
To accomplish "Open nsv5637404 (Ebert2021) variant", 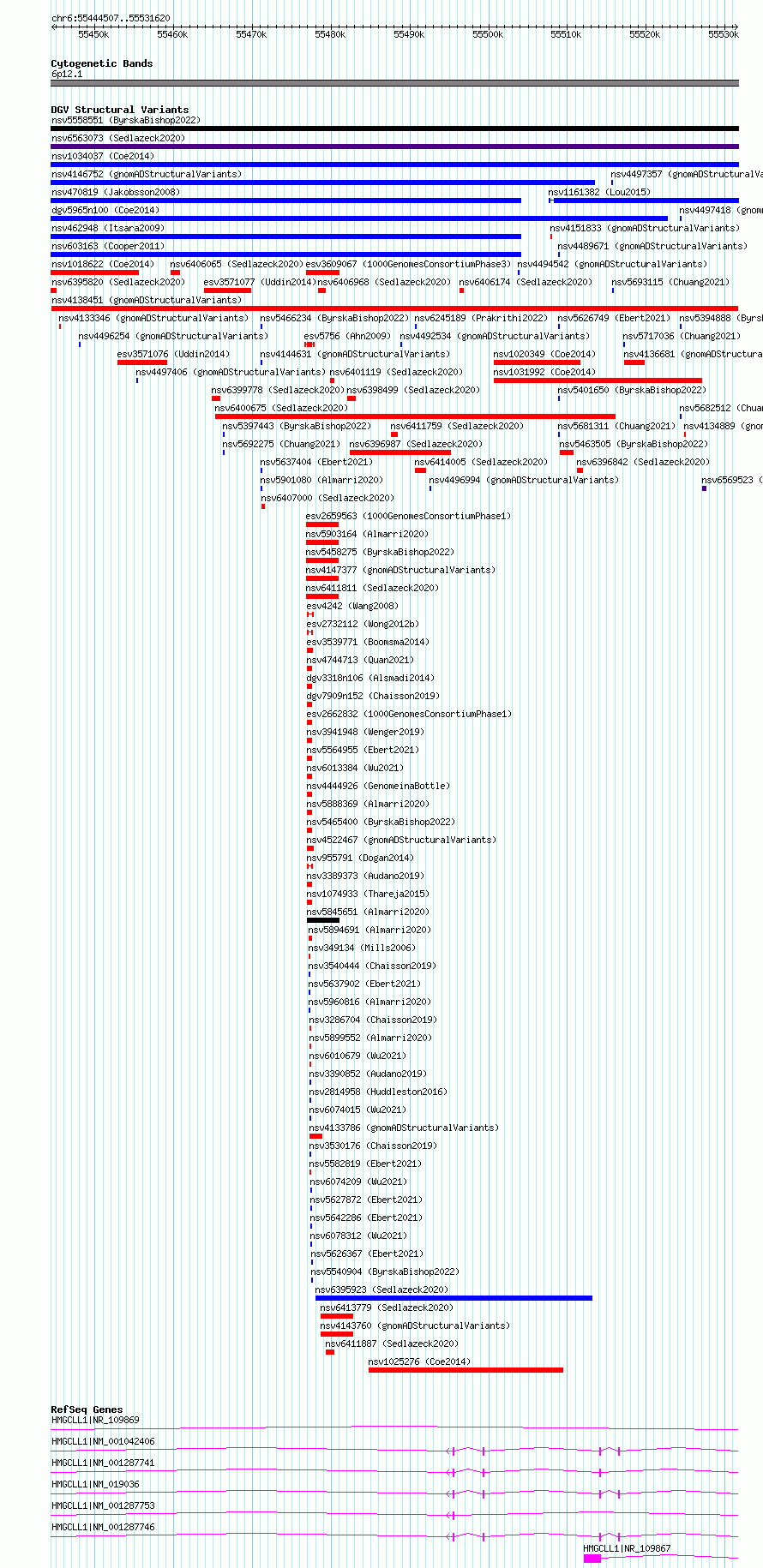I will (x=316, y=462).
